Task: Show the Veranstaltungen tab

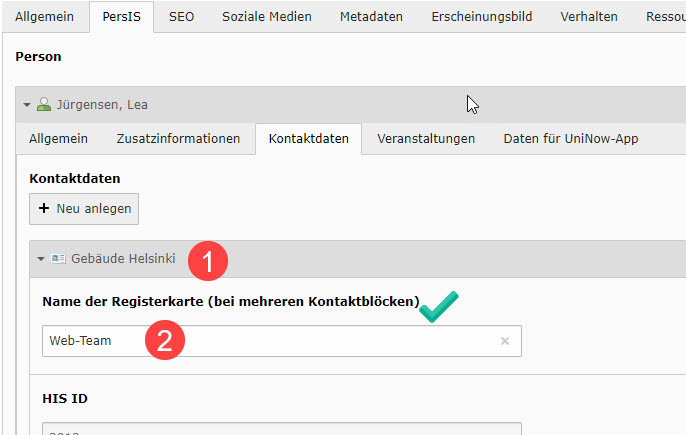Action: tap(425, 139)
